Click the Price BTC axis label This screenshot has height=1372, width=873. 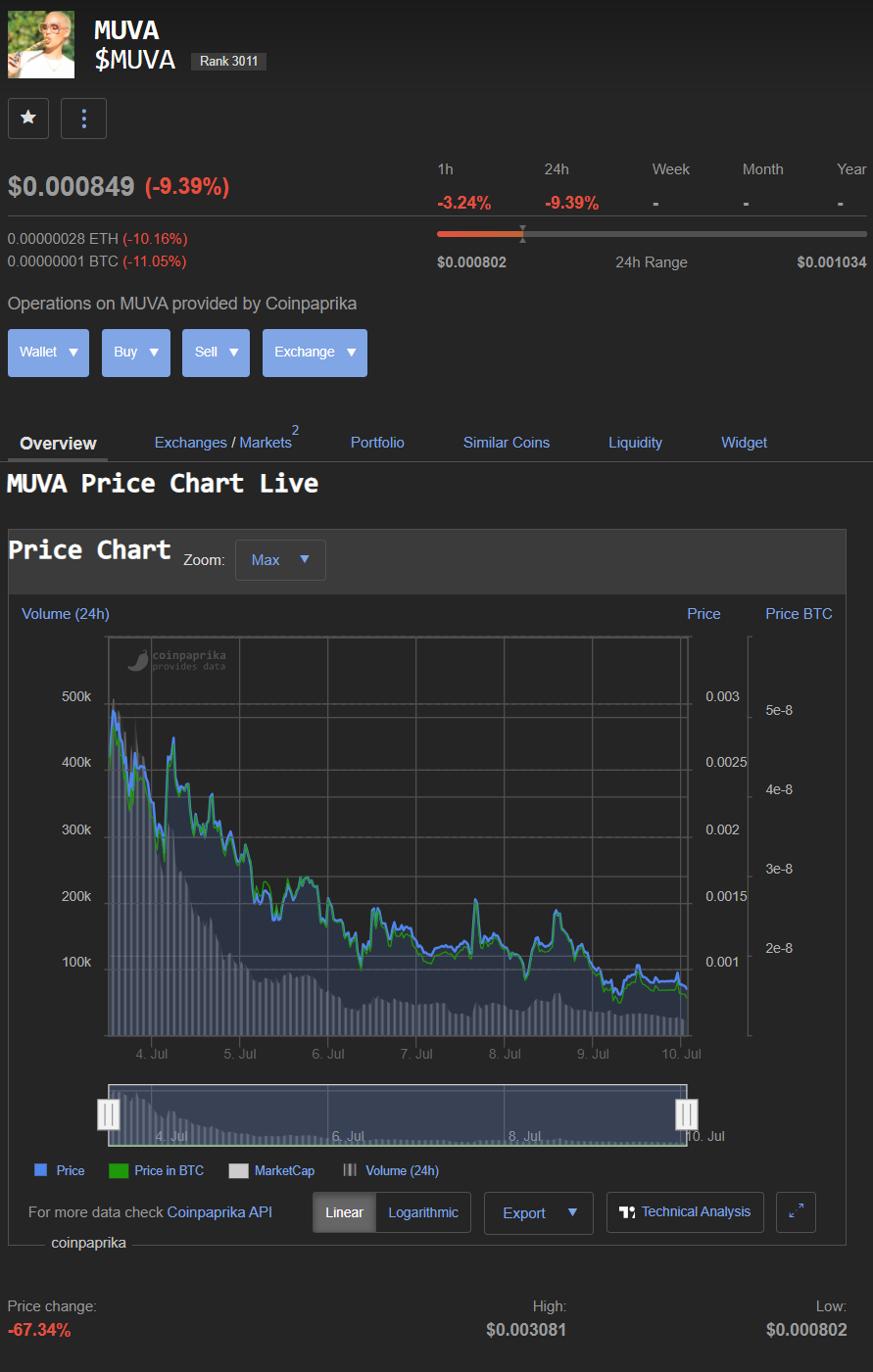(x=799, y=614)
